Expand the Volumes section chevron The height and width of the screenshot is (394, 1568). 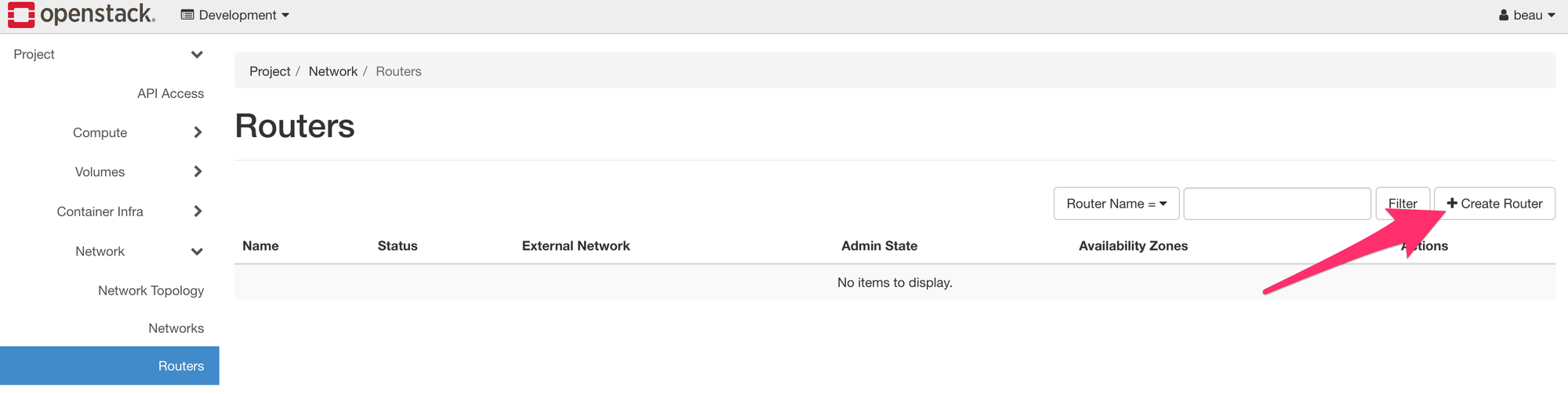pyautogui.click(x=198, y=172)
